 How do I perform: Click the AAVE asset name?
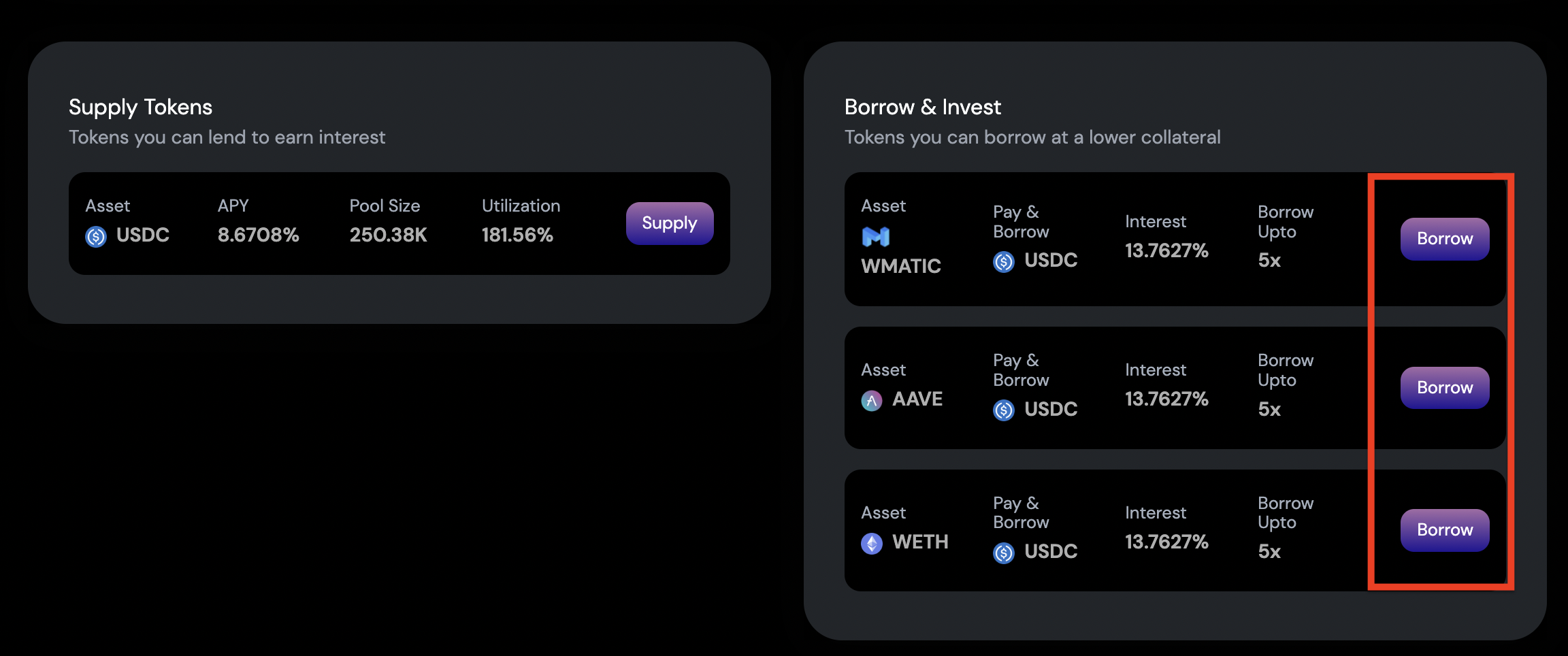click(917, 399)
